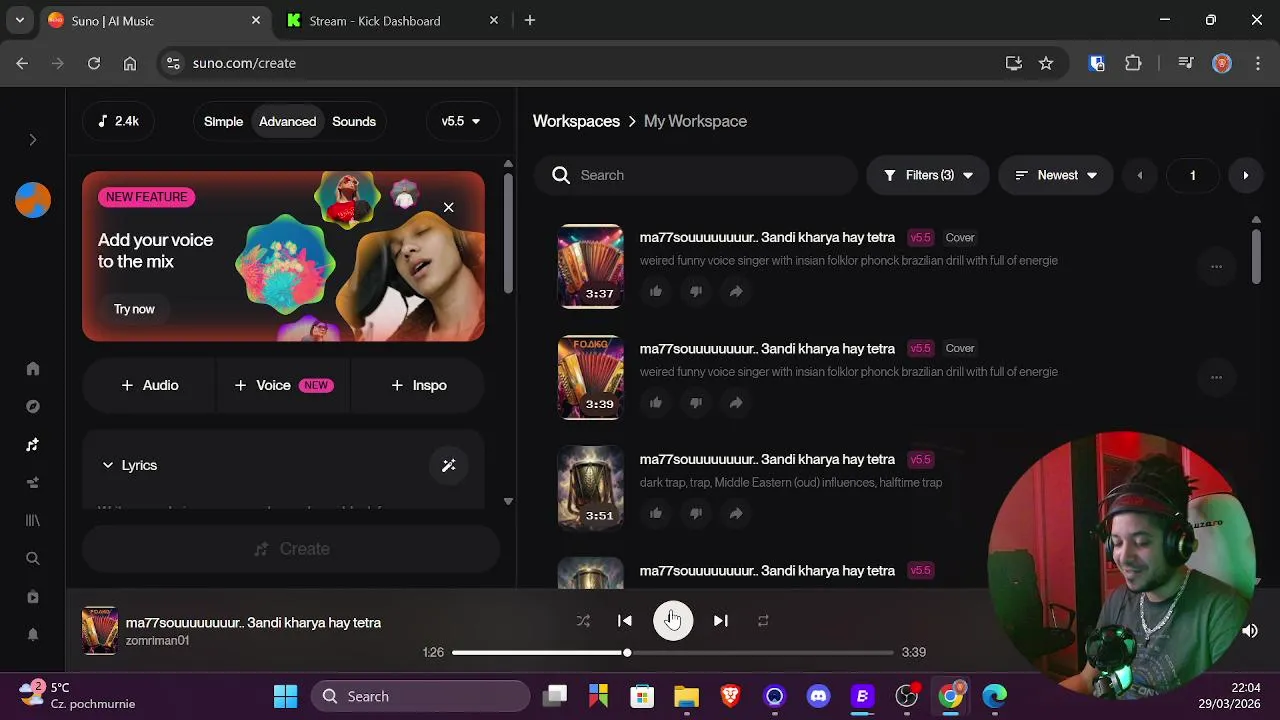
Task: Open the Search magnifier icon in sidebar
Action: 32,559
